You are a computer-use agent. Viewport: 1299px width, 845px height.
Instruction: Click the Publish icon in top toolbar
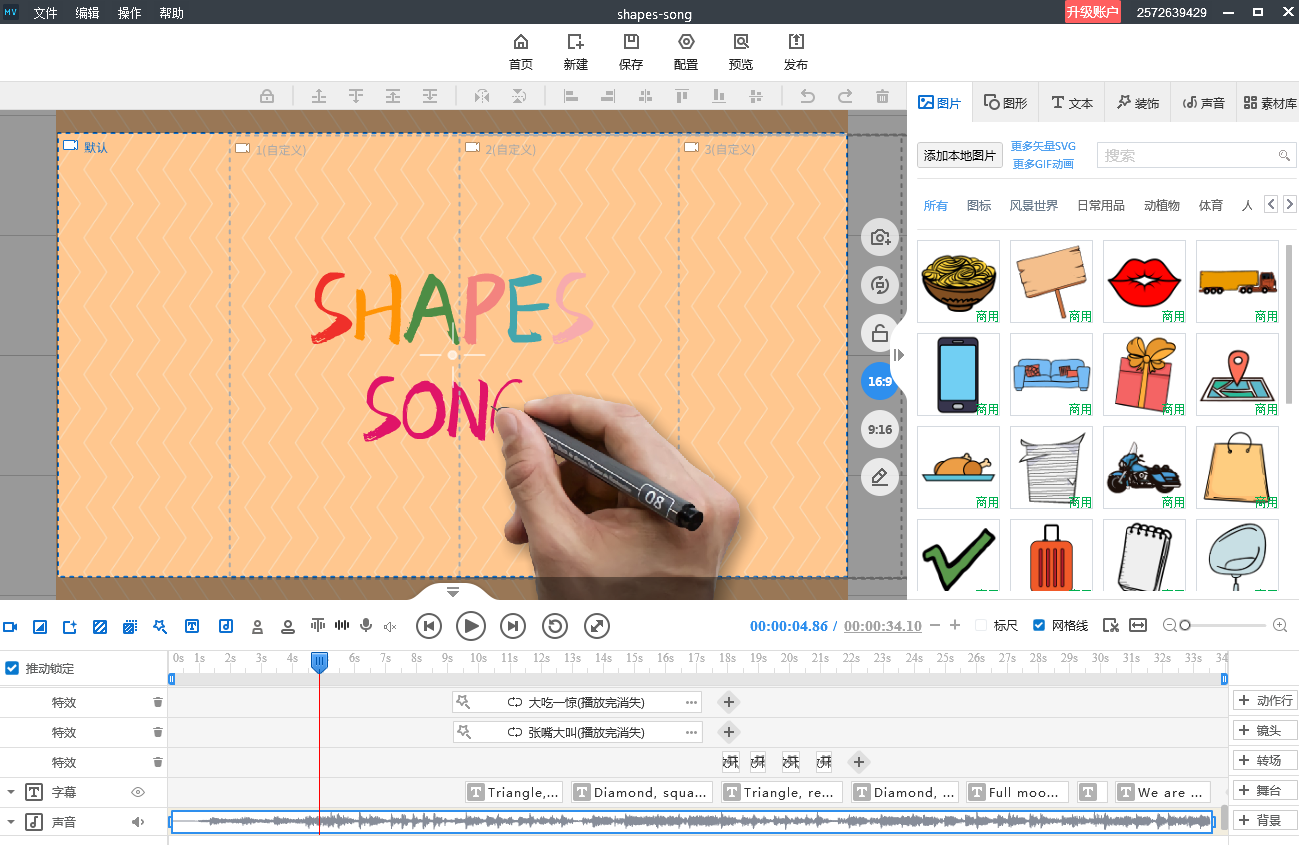pos(796,51)
